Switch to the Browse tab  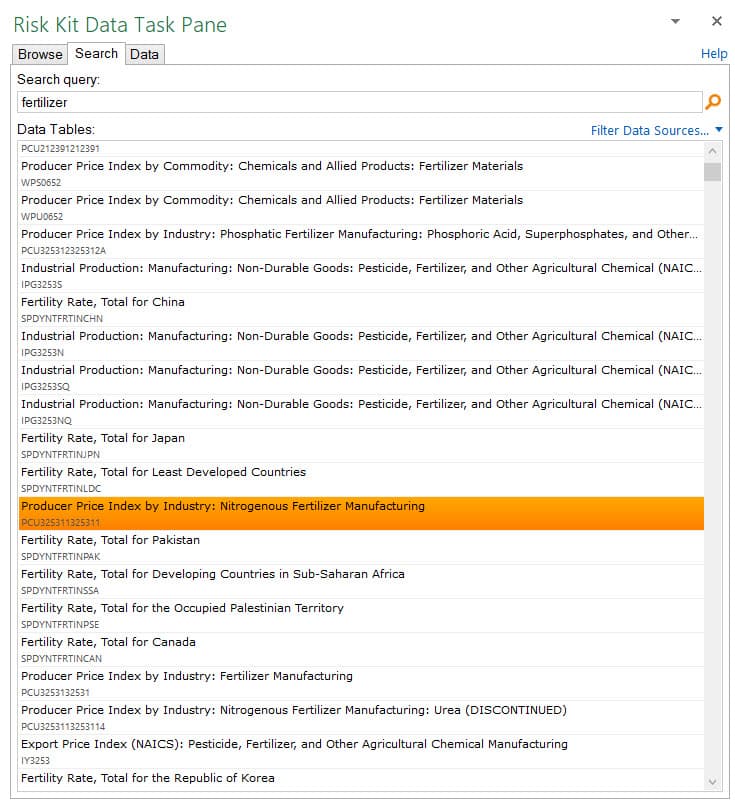click(40, 54)
